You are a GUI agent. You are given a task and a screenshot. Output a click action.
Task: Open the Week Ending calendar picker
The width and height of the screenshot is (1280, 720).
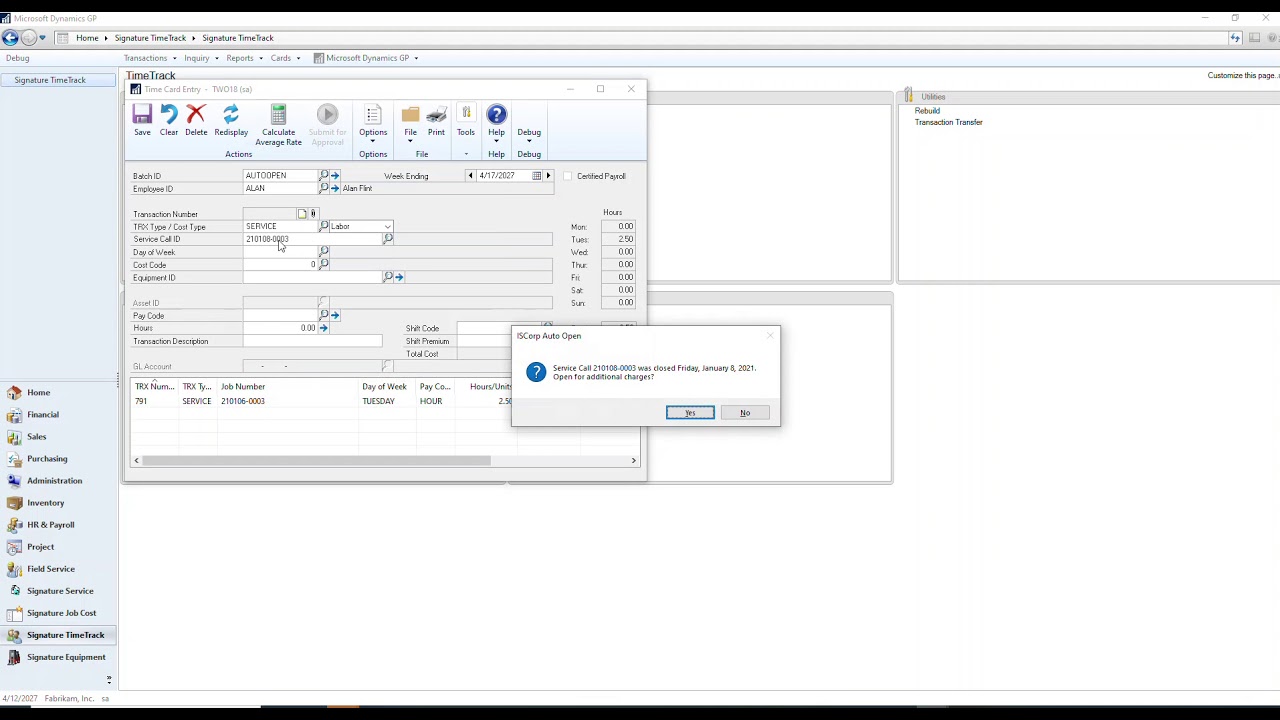point(537,176)
